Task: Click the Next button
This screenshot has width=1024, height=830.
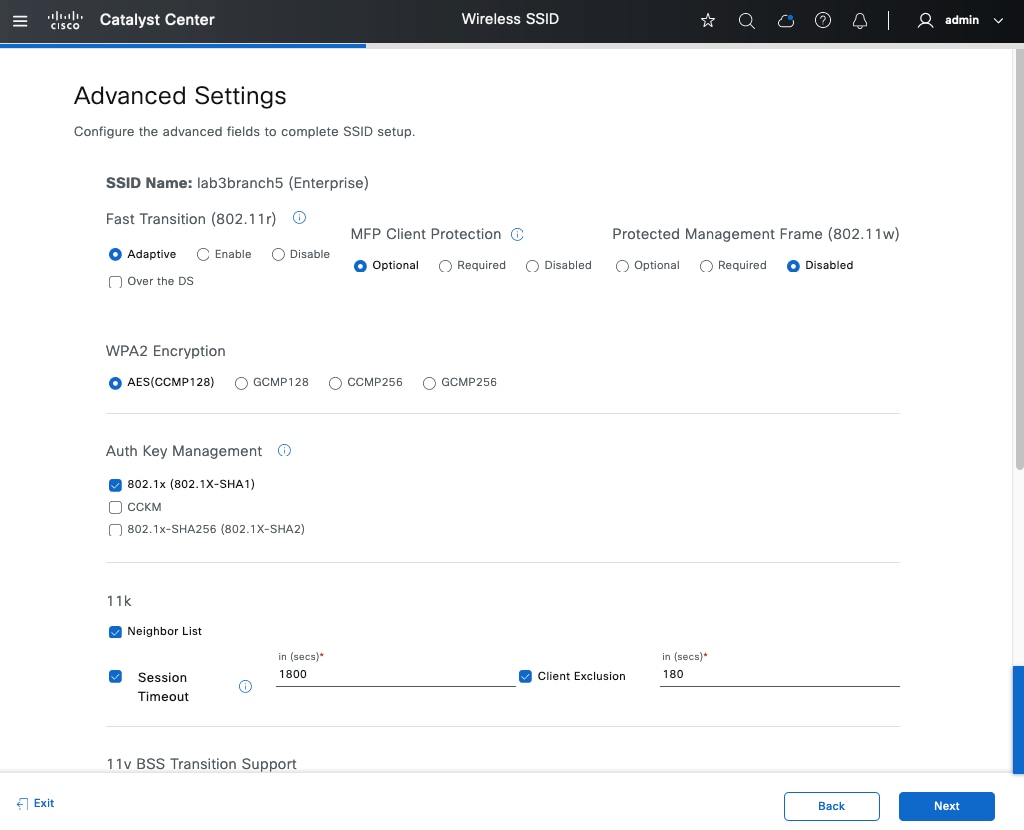Action: click(x=946, y=806)
